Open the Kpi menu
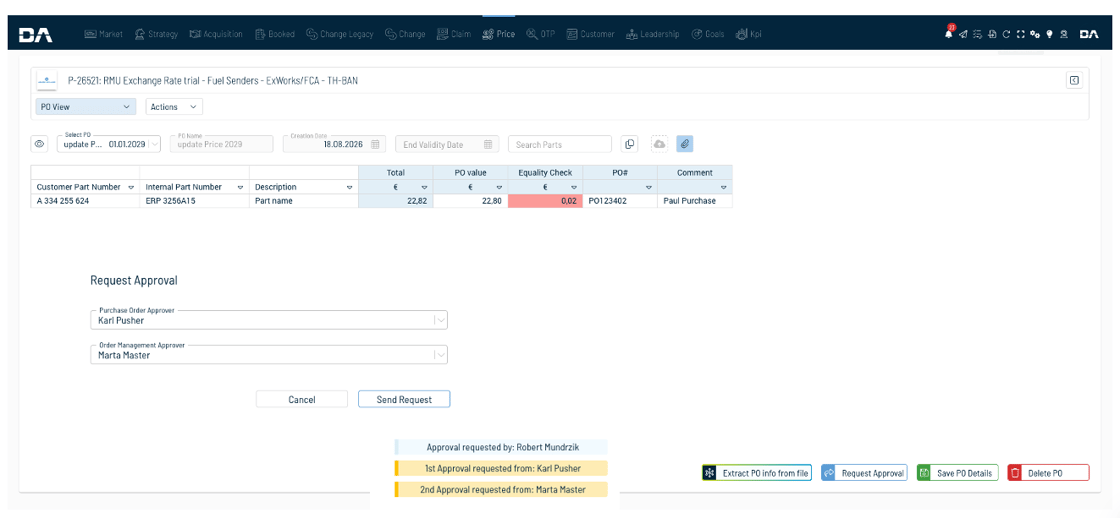1120x518 pixels. [749, 34]
